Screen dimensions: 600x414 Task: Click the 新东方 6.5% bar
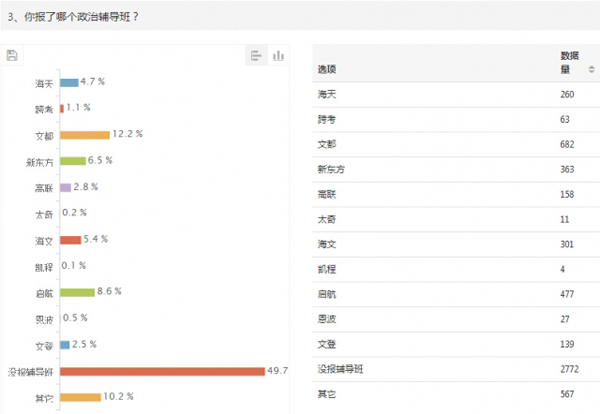73,160
